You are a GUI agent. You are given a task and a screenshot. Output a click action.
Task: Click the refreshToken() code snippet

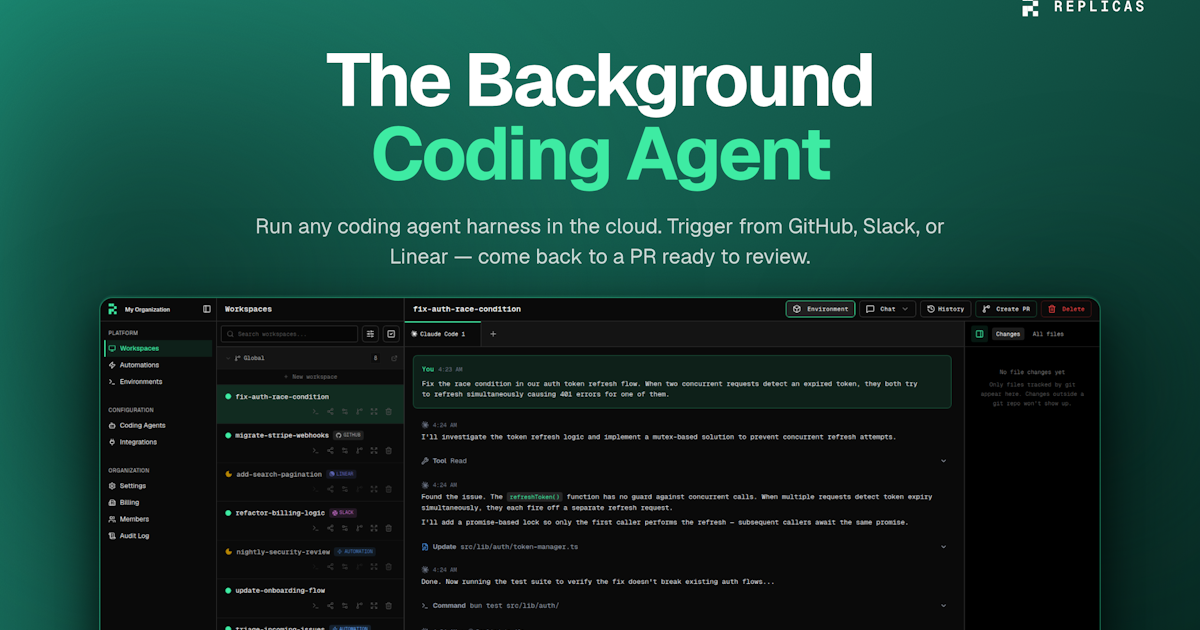click(535, 497)
